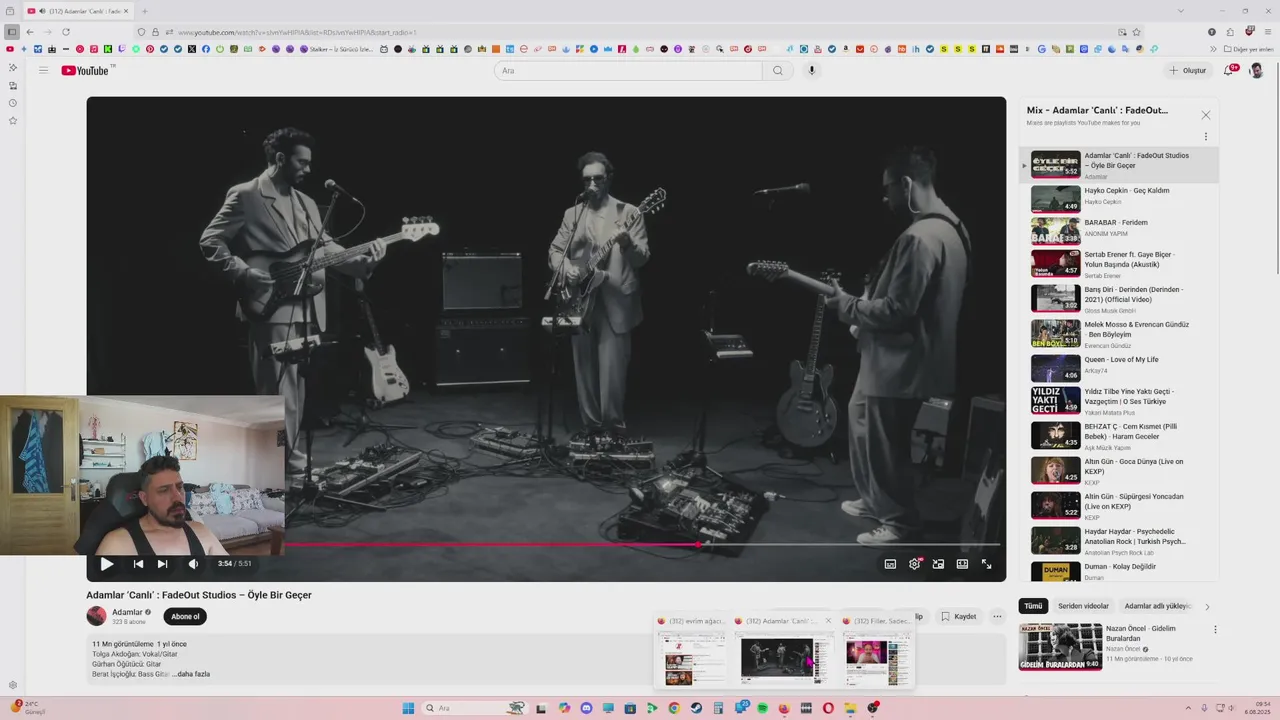Image resolution: width=1280 pixels, height=720 pixels.
Task: Bookmark this page star icon
Action: [1136, 32]
